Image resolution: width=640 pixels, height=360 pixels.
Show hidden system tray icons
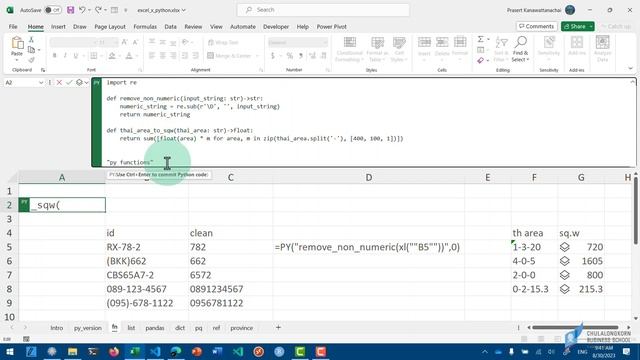click(x=484, y=351)
